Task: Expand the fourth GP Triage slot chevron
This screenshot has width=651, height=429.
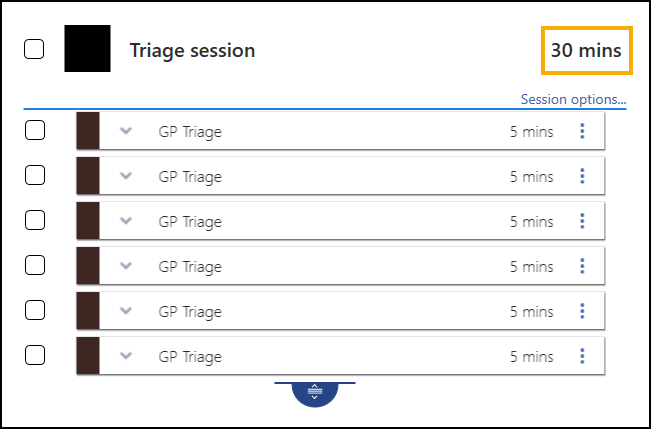Action: [x=125, y=266]
